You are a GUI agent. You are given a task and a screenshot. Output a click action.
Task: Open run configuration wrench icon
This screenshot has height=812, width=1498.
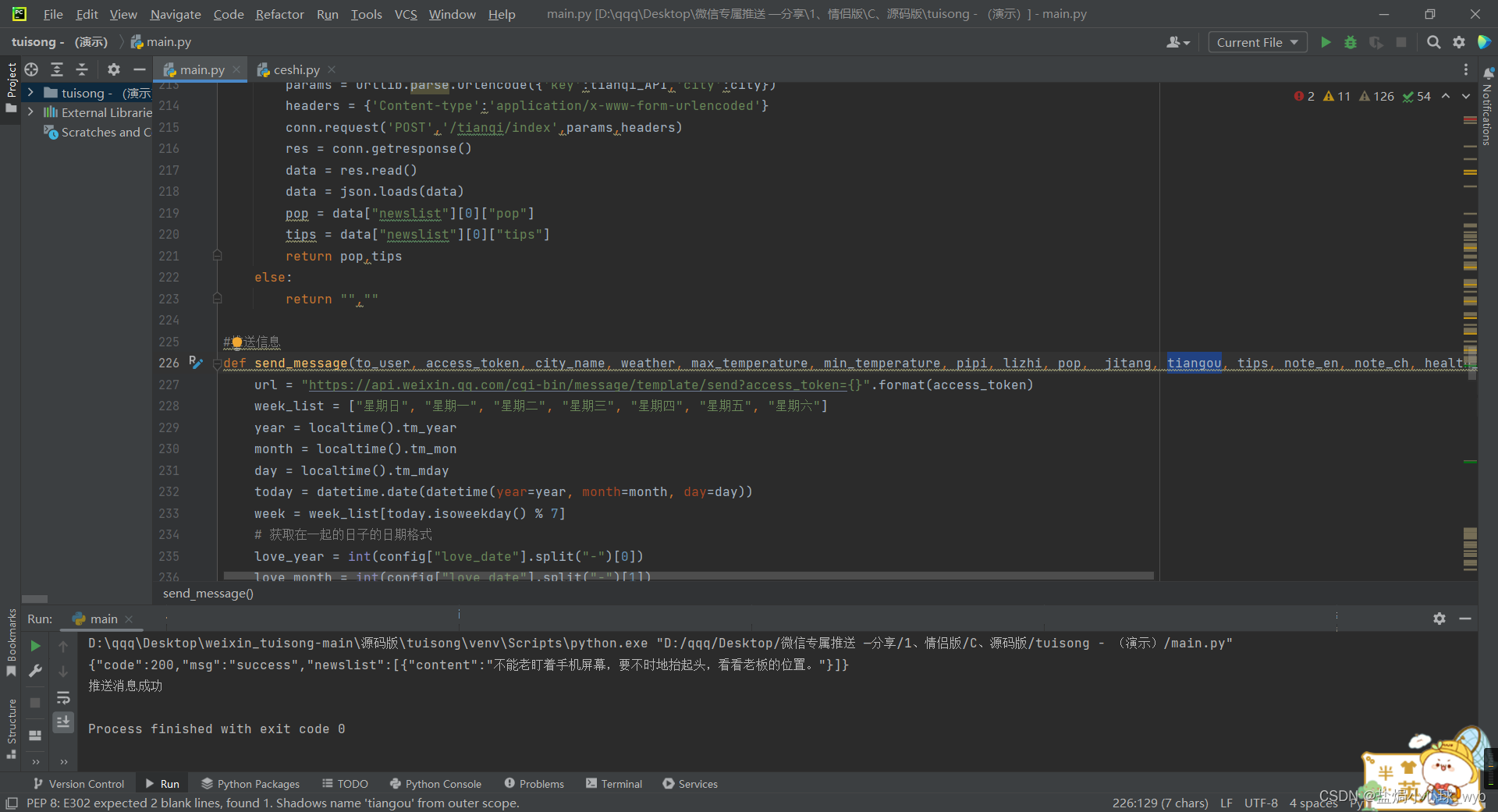tap(35, 671)
